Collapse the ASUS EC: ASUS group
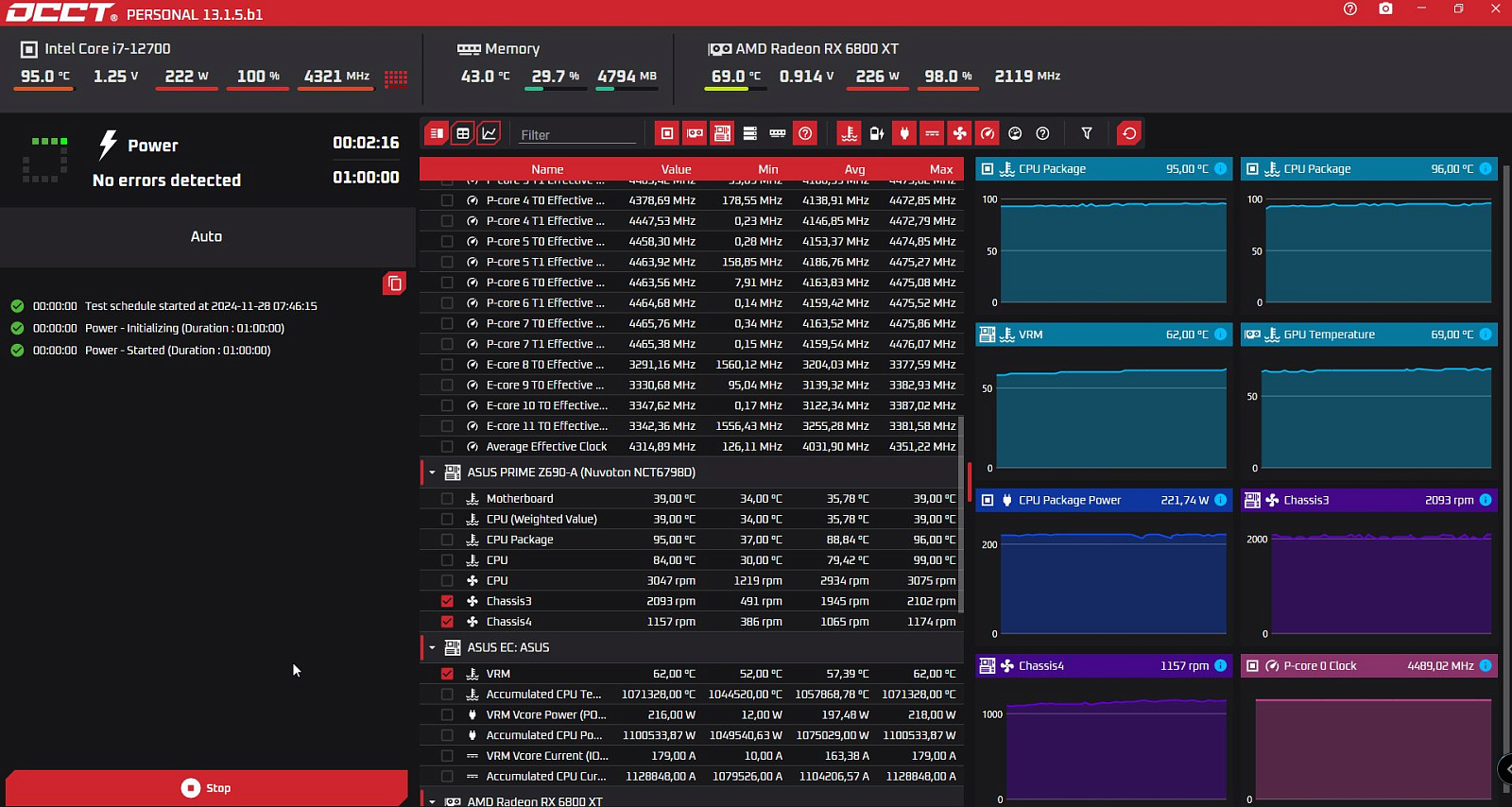 [433, 647]
